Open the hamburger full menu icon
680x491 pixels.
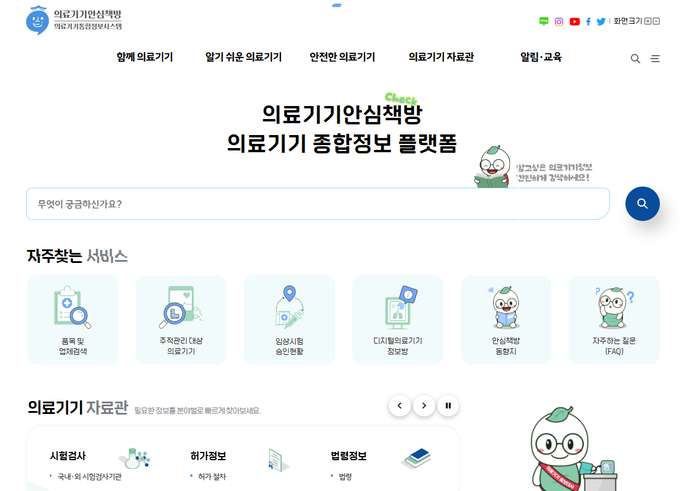point(655,59)
